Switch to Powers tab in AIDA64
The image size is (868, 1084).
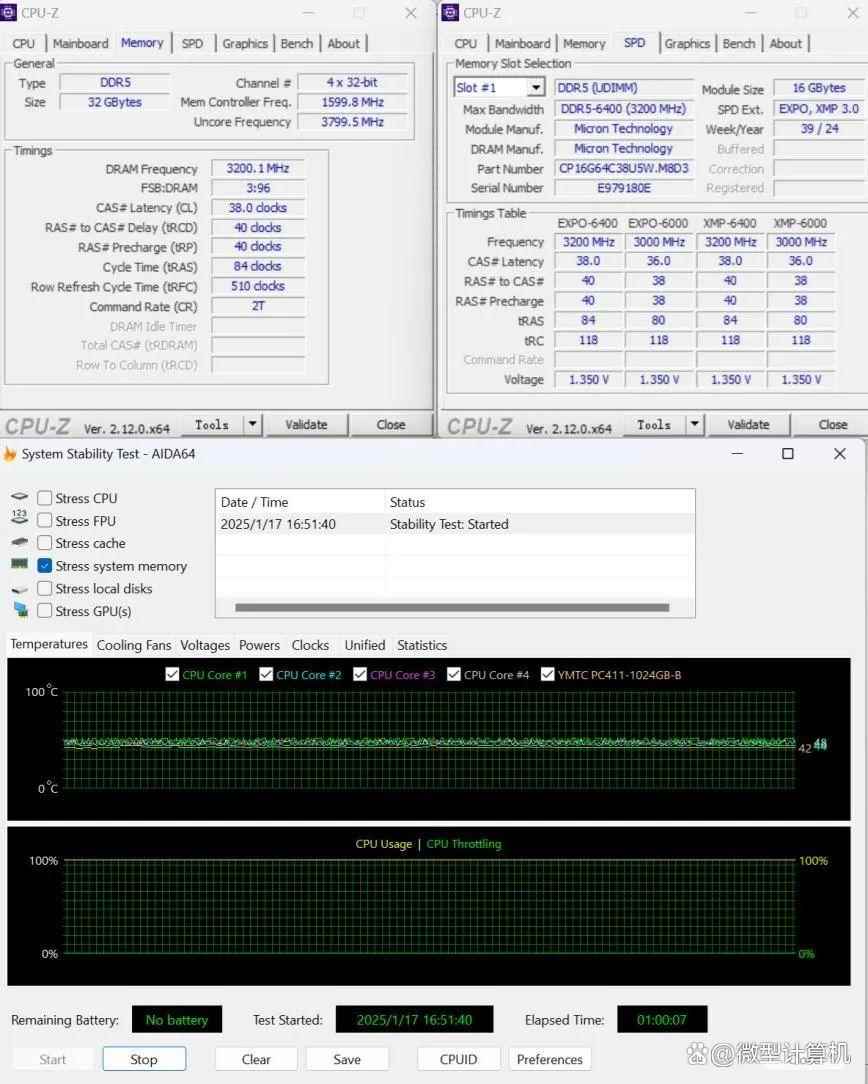pos(259,644)
